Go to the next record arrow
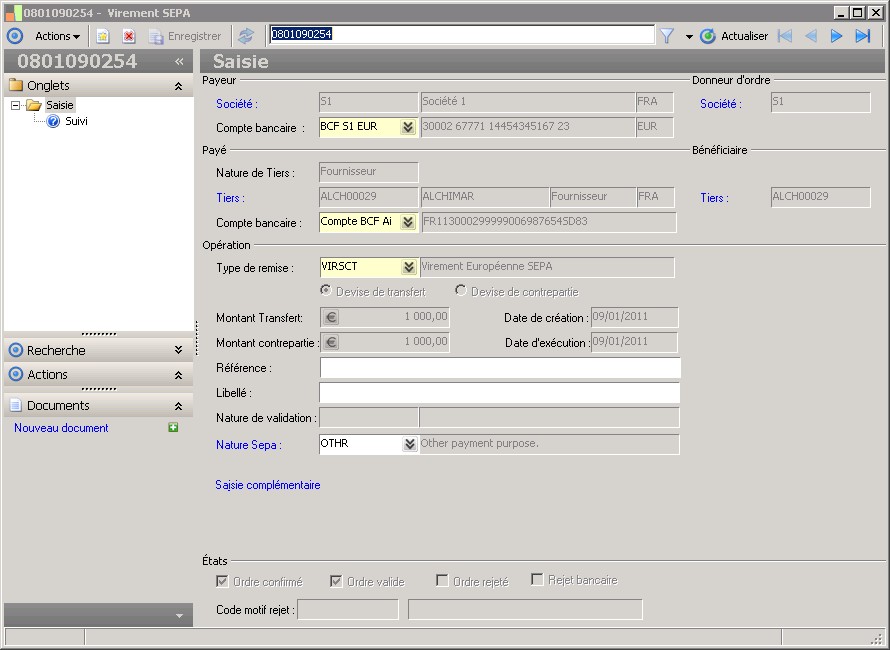This screenshot has width=890, height=650. tap(836, 36)
